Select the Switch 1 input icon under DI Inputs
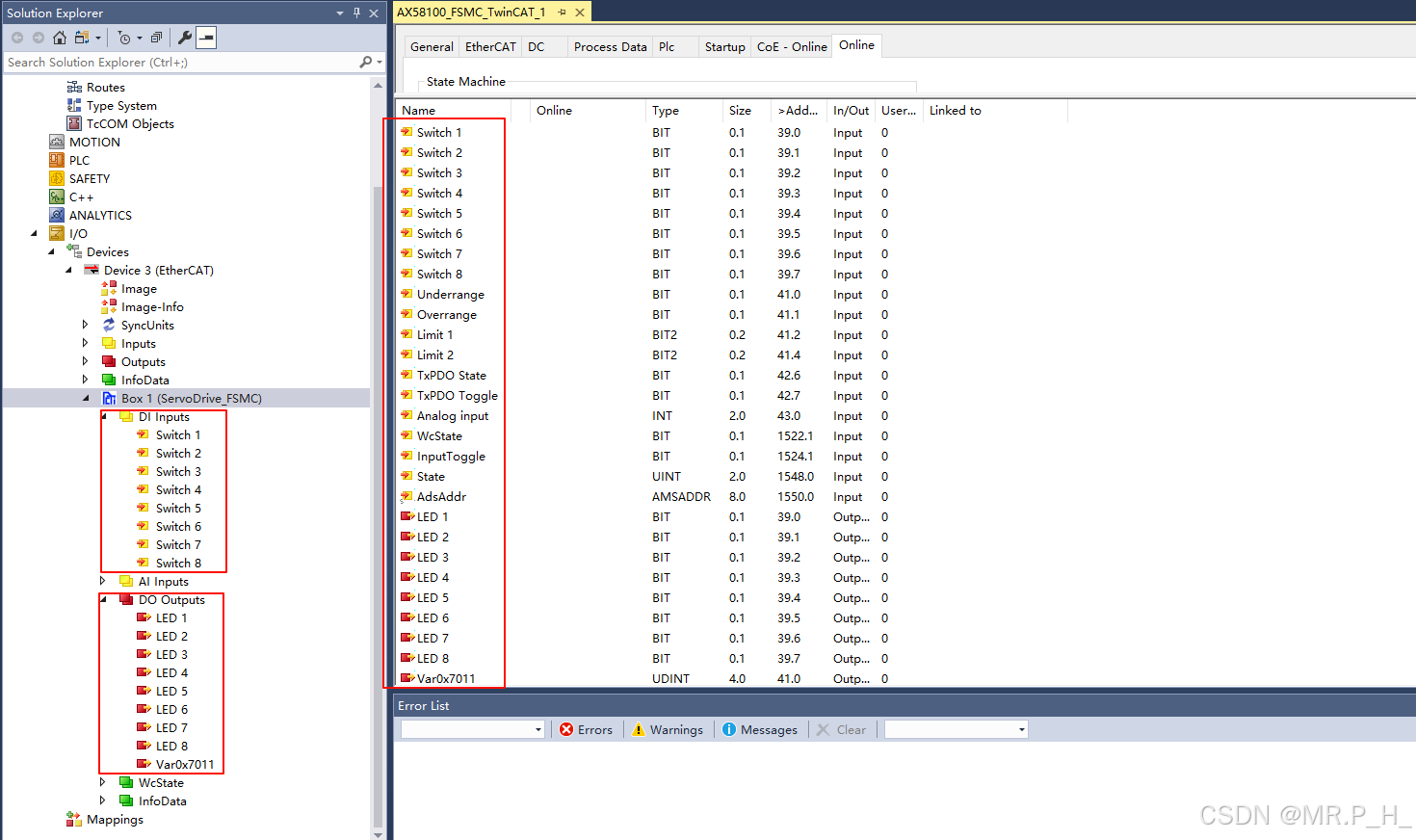1416x840 pixels. (x=141, y=434)
